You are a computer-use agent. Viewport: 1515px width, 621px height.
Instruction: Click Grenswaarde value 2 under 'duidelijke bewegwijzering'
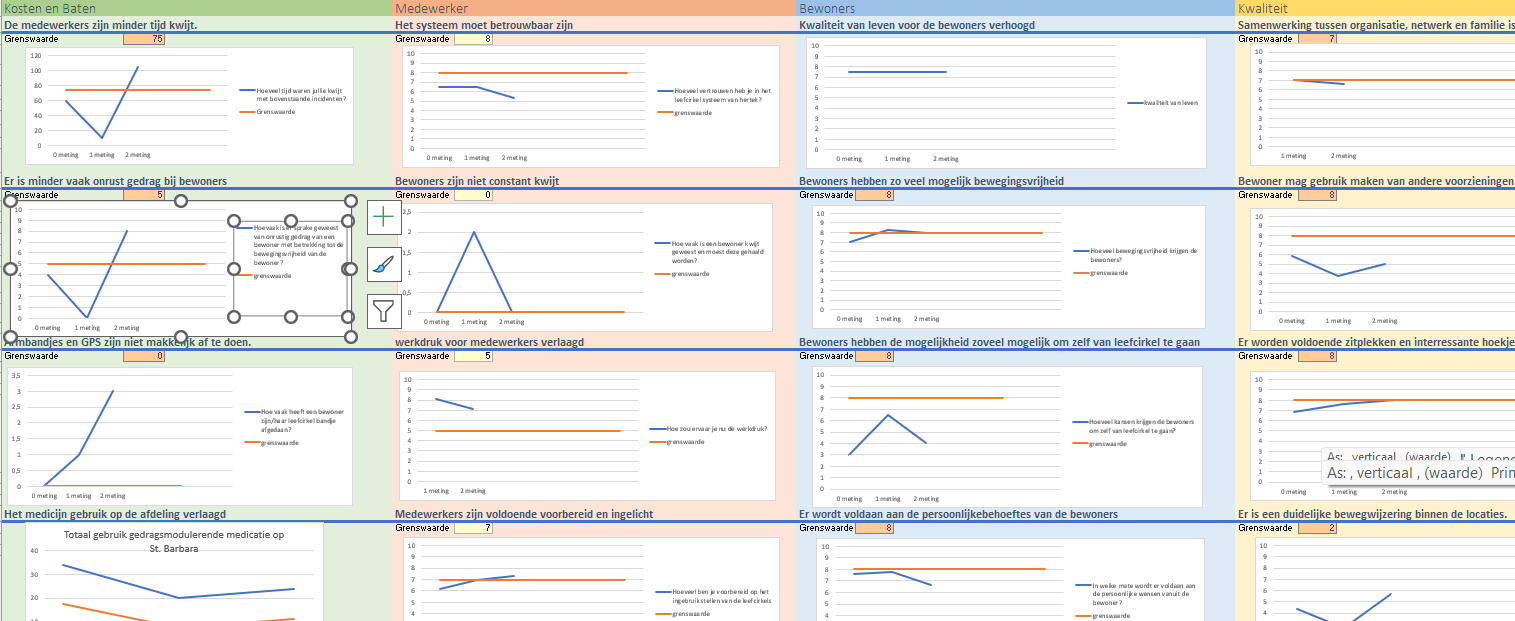pos(1317,528)
